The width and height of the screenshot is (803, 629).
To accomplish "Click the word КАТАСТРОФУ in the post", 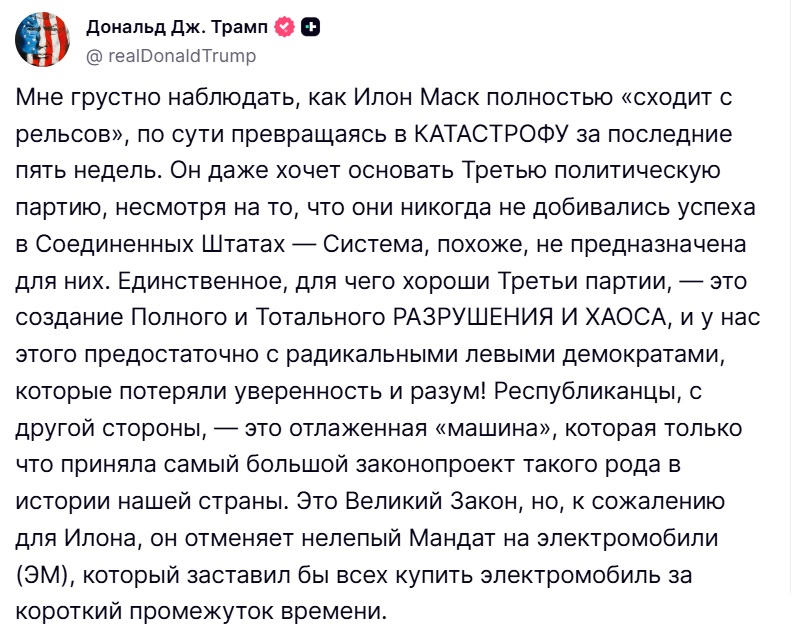I will pyautogui.click(x=492, y=134).
